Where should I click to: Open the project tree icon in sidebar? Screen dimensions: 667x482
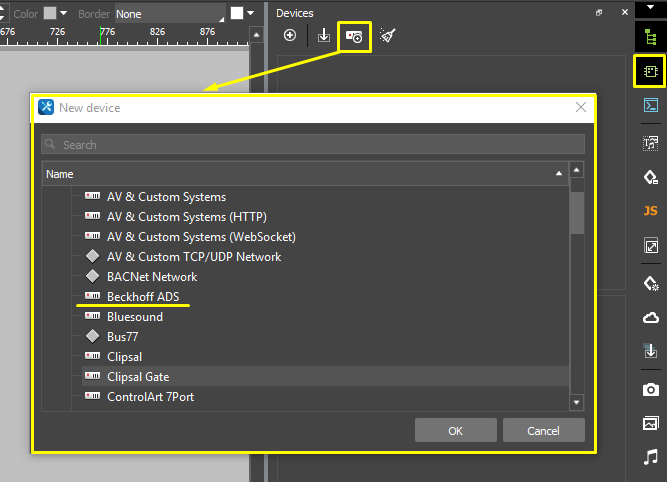(650, 36)
